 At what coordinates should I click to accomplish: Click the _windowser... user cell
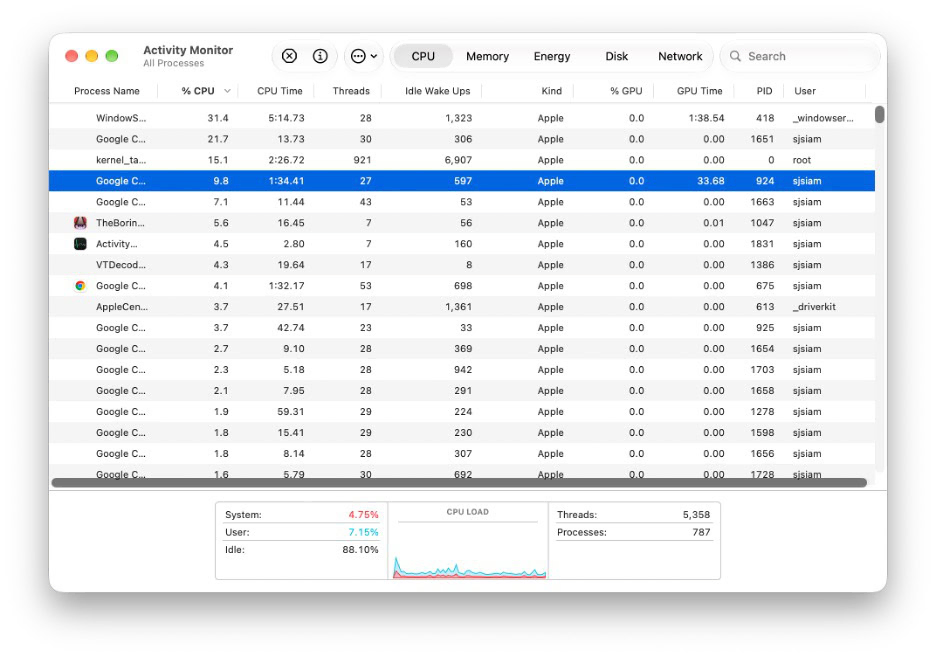[x=823, y=118]
